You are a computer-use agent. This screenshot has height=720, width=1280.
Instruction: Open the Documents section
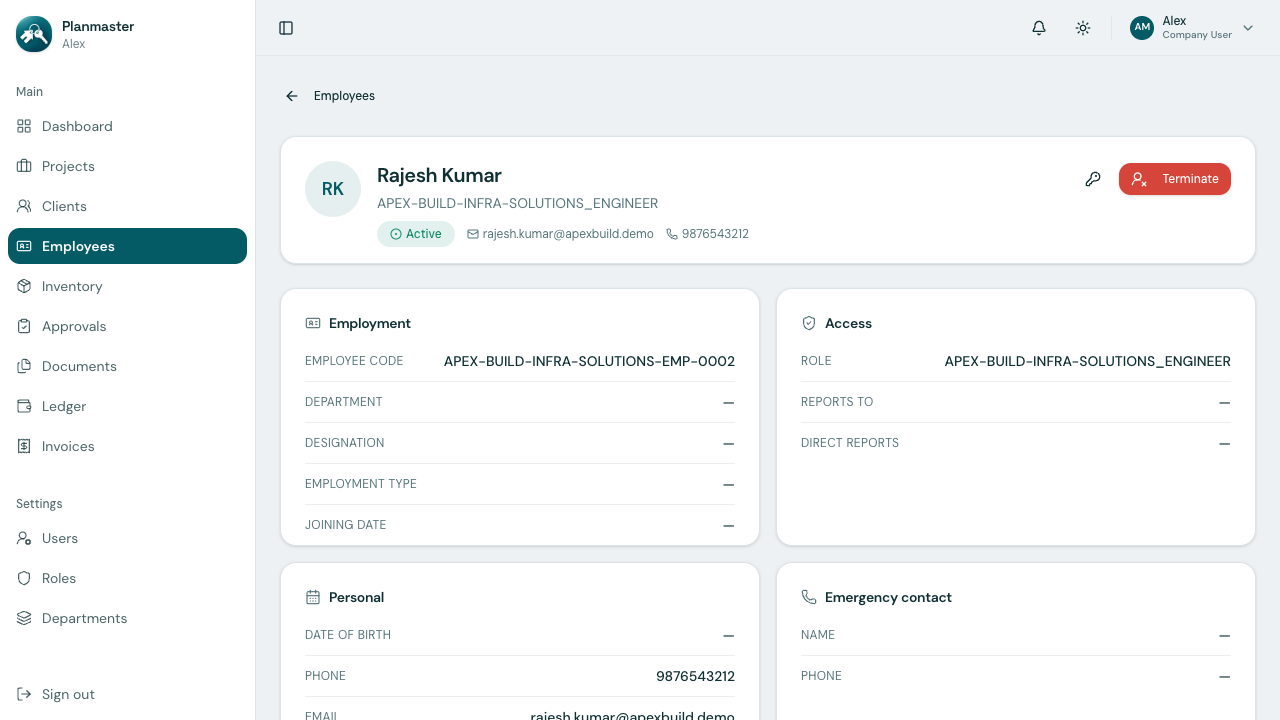(127, 366)
